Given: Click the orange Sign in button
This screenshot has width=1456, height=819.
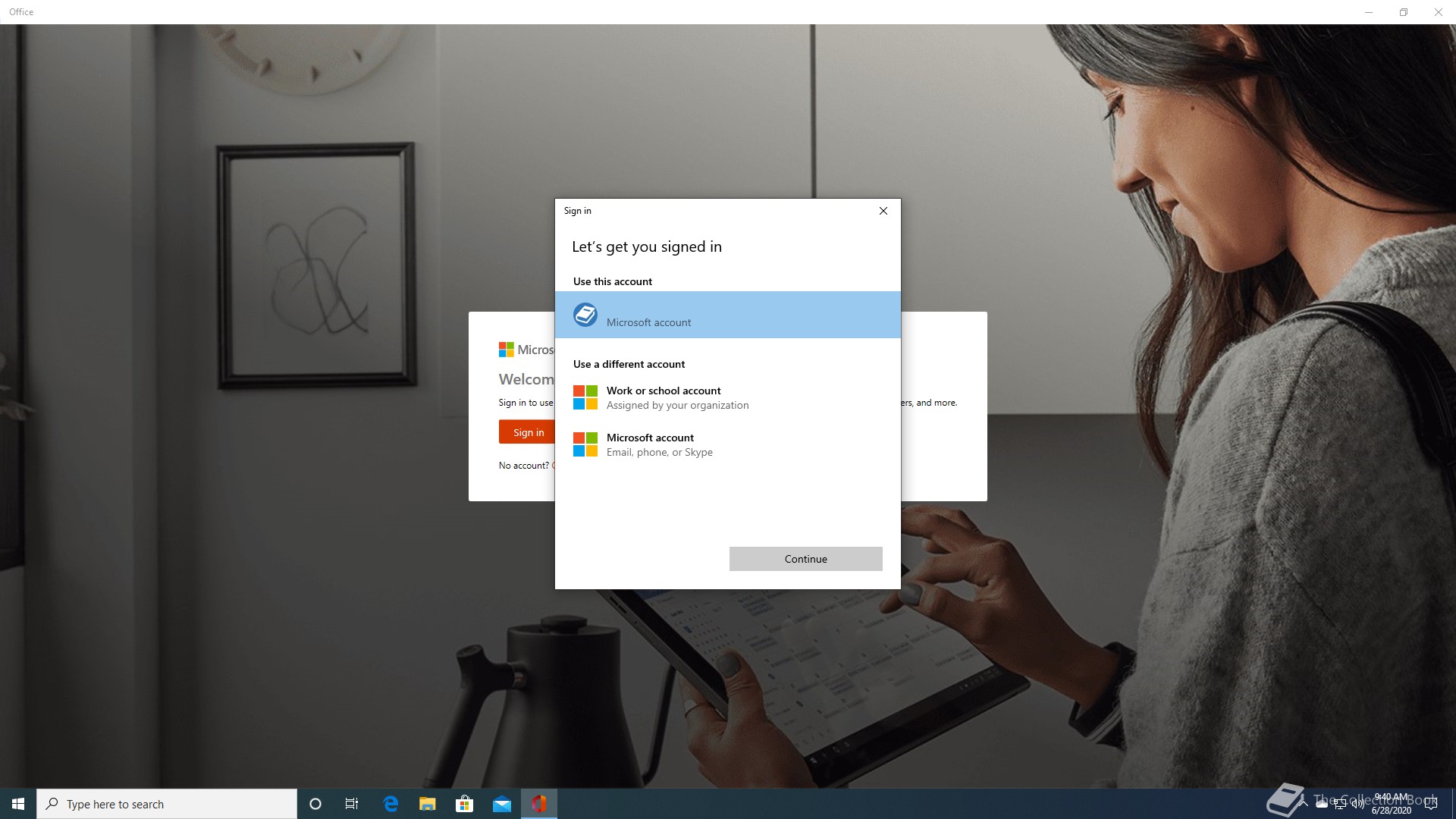Looking at the screenshot, I should click(528, 432).
